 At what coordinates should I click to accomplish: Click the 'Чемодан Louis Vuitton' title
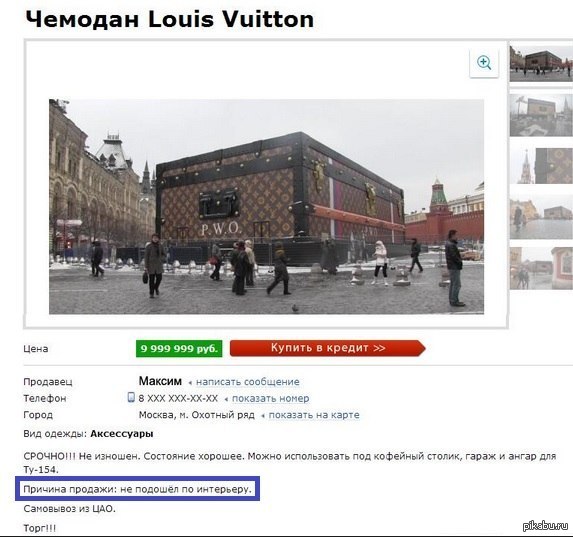(x=170, y=19)
